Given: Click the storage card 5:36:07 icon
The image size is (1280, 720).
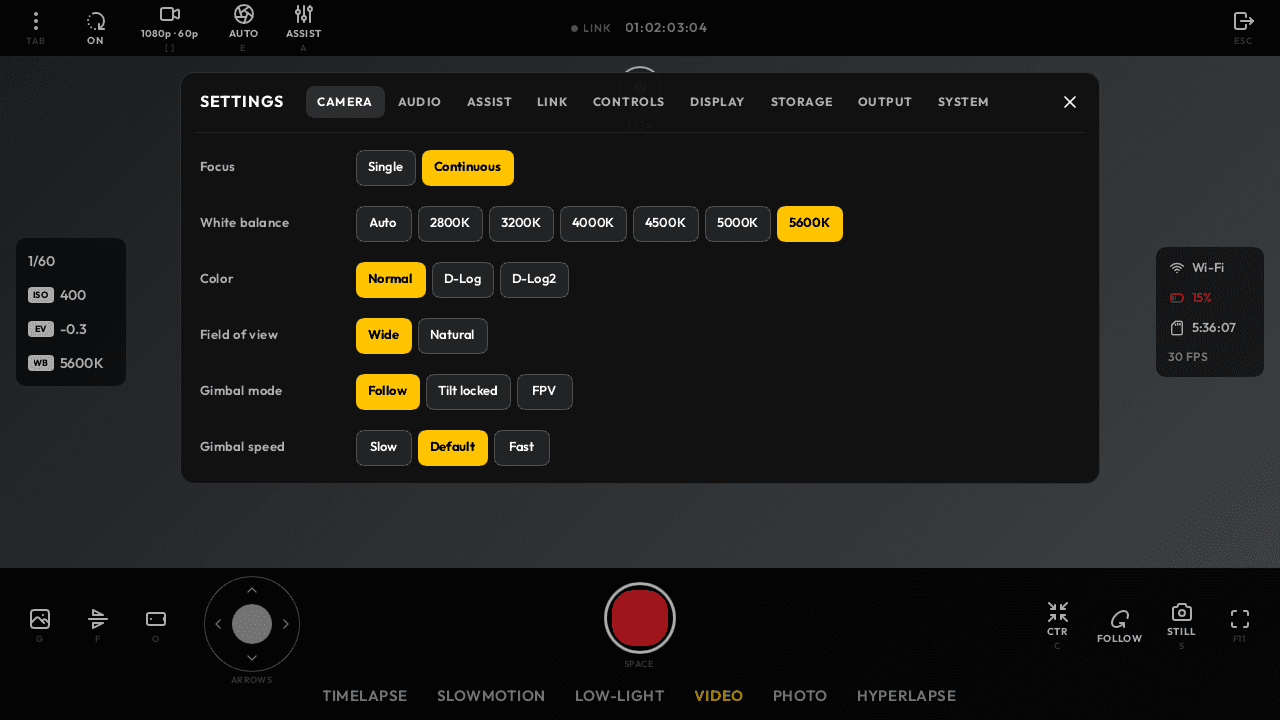Looking at the screenshot, I should coord(1177,328).
